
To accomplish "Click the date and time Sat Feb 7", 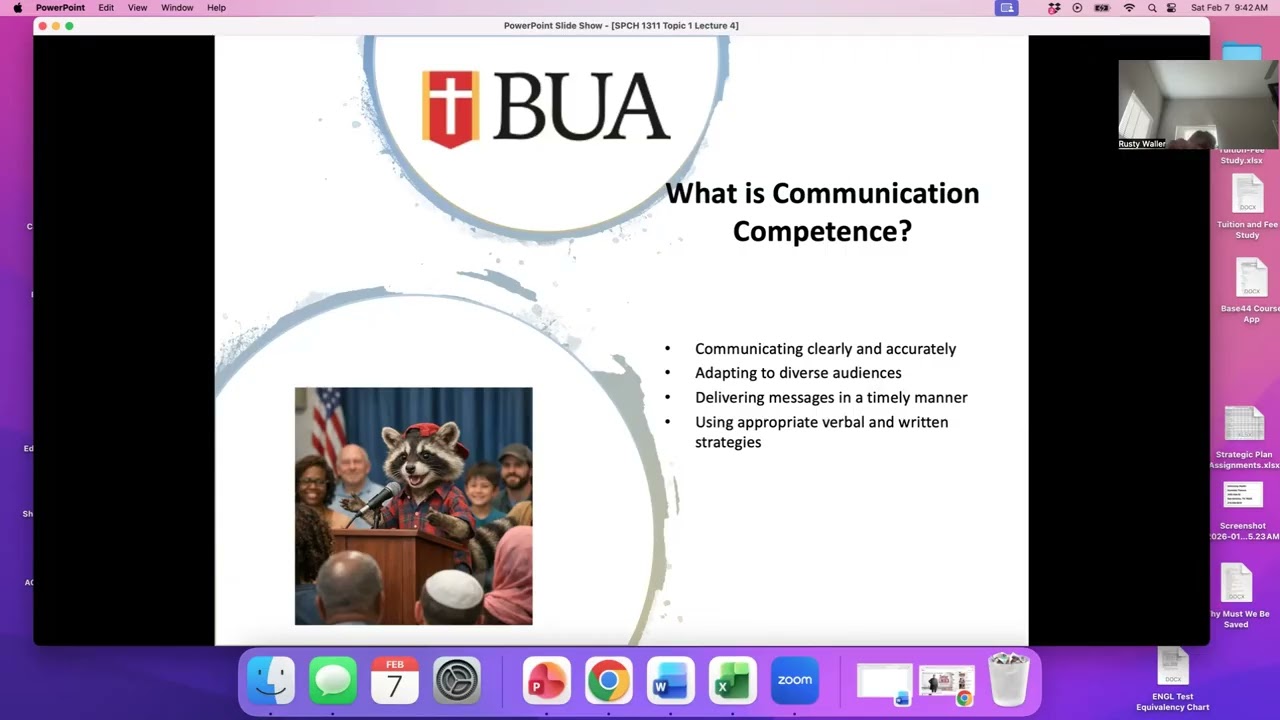I will [x=1229, y=8].
